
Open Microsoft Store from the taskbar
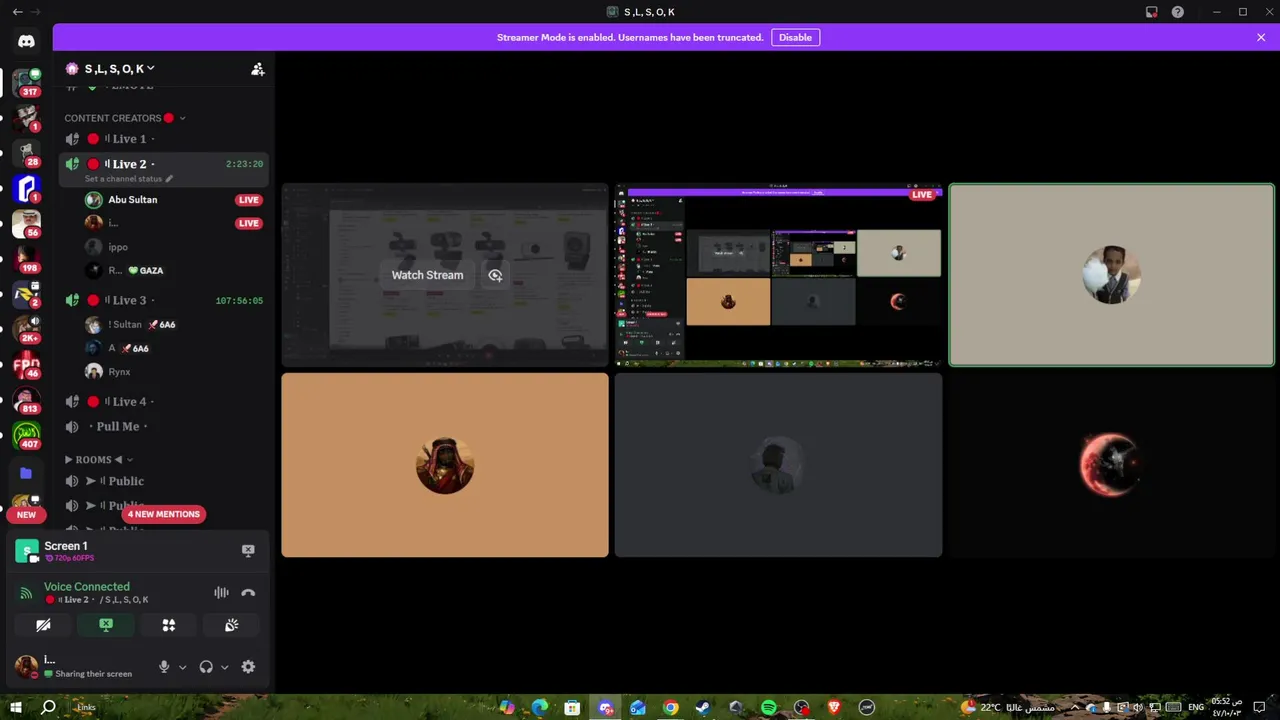pyautogui.click(x=572, y=707)
